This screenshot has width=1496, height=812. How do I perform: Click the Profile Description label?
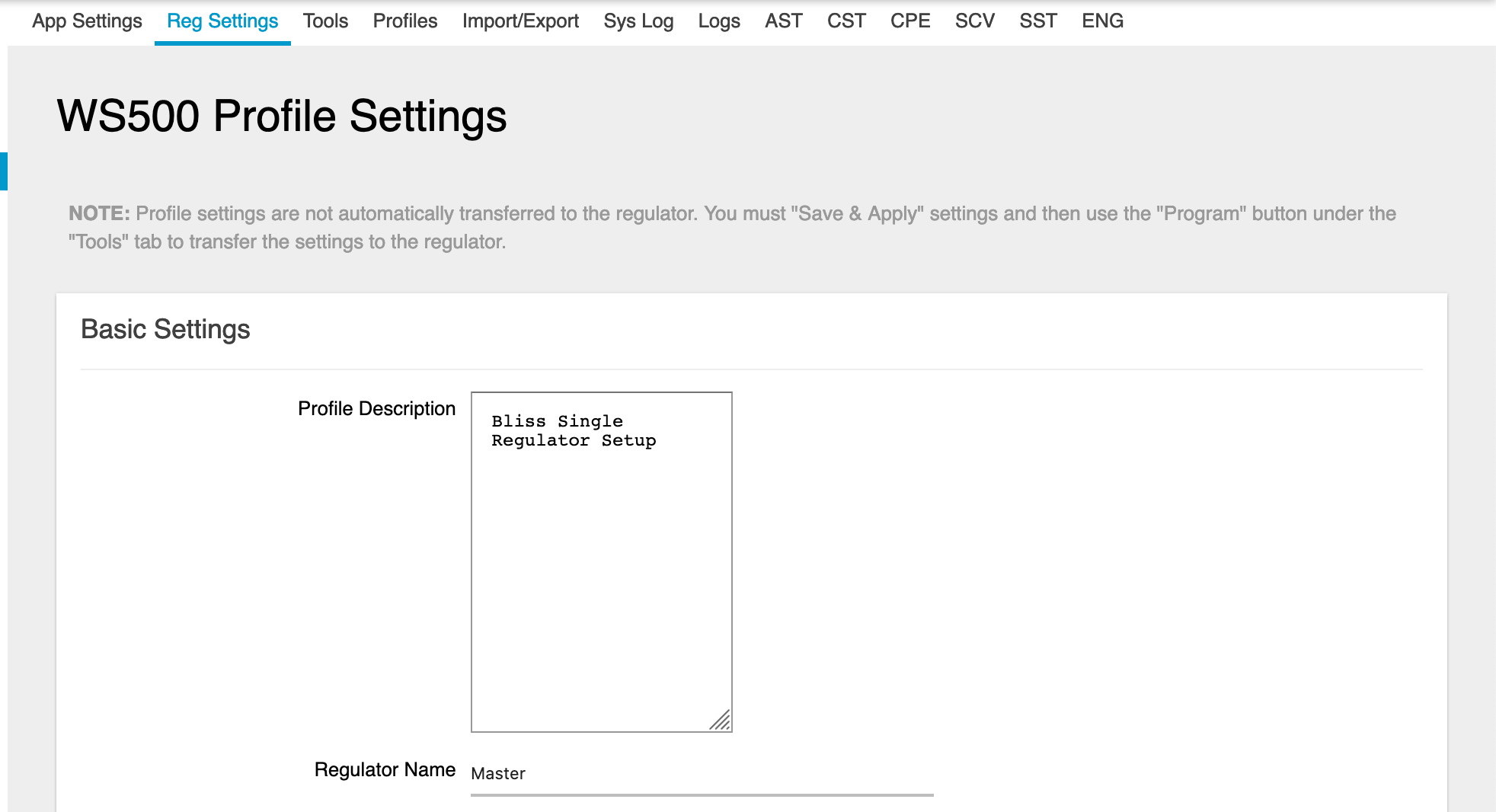point(376,408)
